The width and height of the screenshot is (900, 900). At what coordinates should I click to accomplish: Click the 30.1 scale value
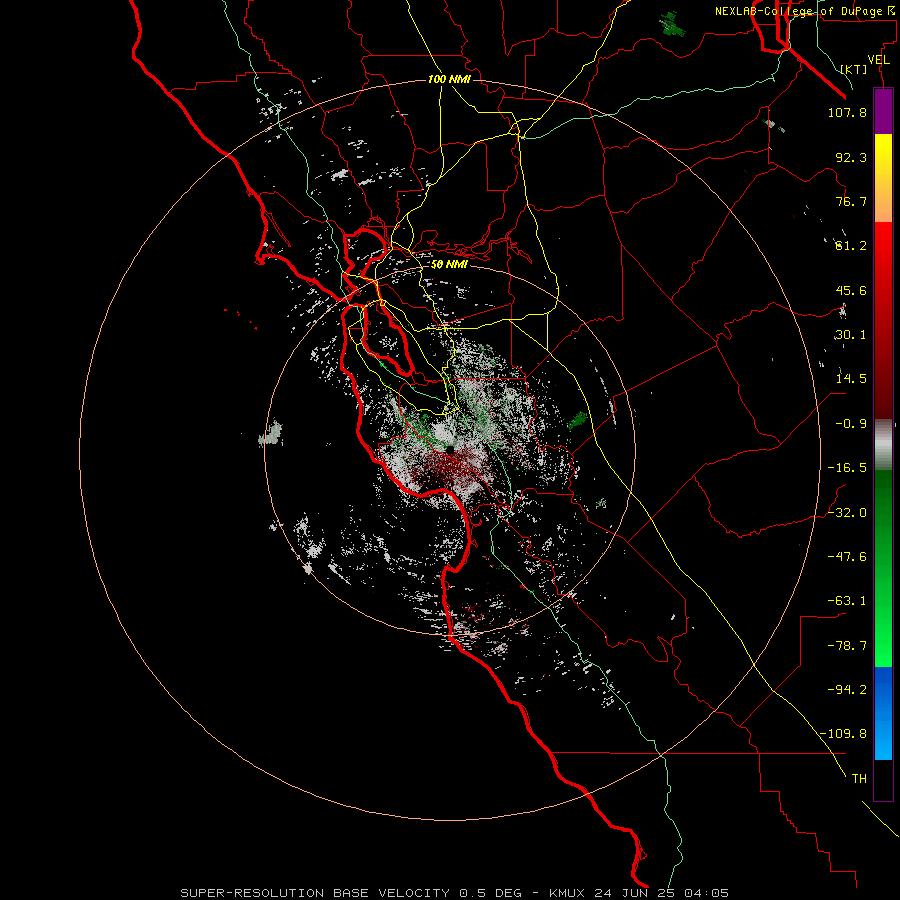point(851,335)
